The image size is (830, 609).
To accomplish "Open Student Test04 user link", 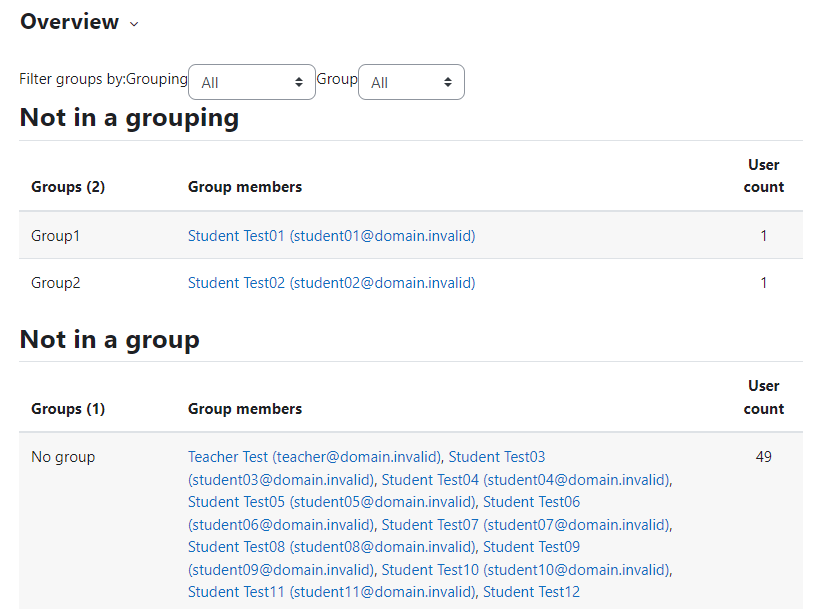I will pyautogui.click(x=526, y=480).
